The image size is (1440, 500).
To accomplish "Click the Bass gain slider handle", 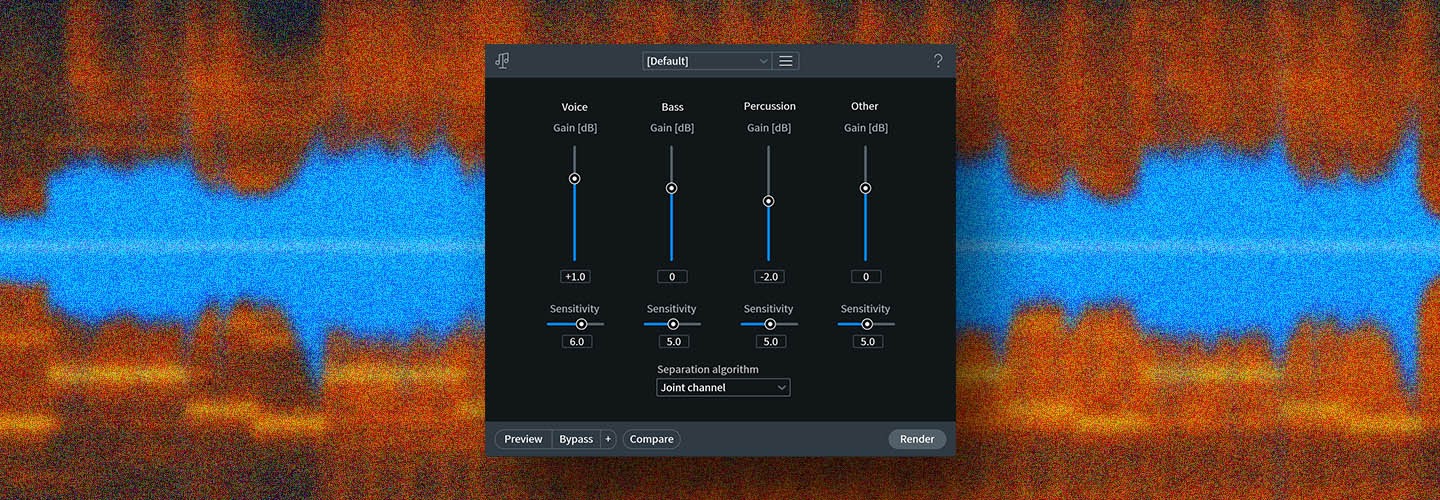I will (671, 188).
